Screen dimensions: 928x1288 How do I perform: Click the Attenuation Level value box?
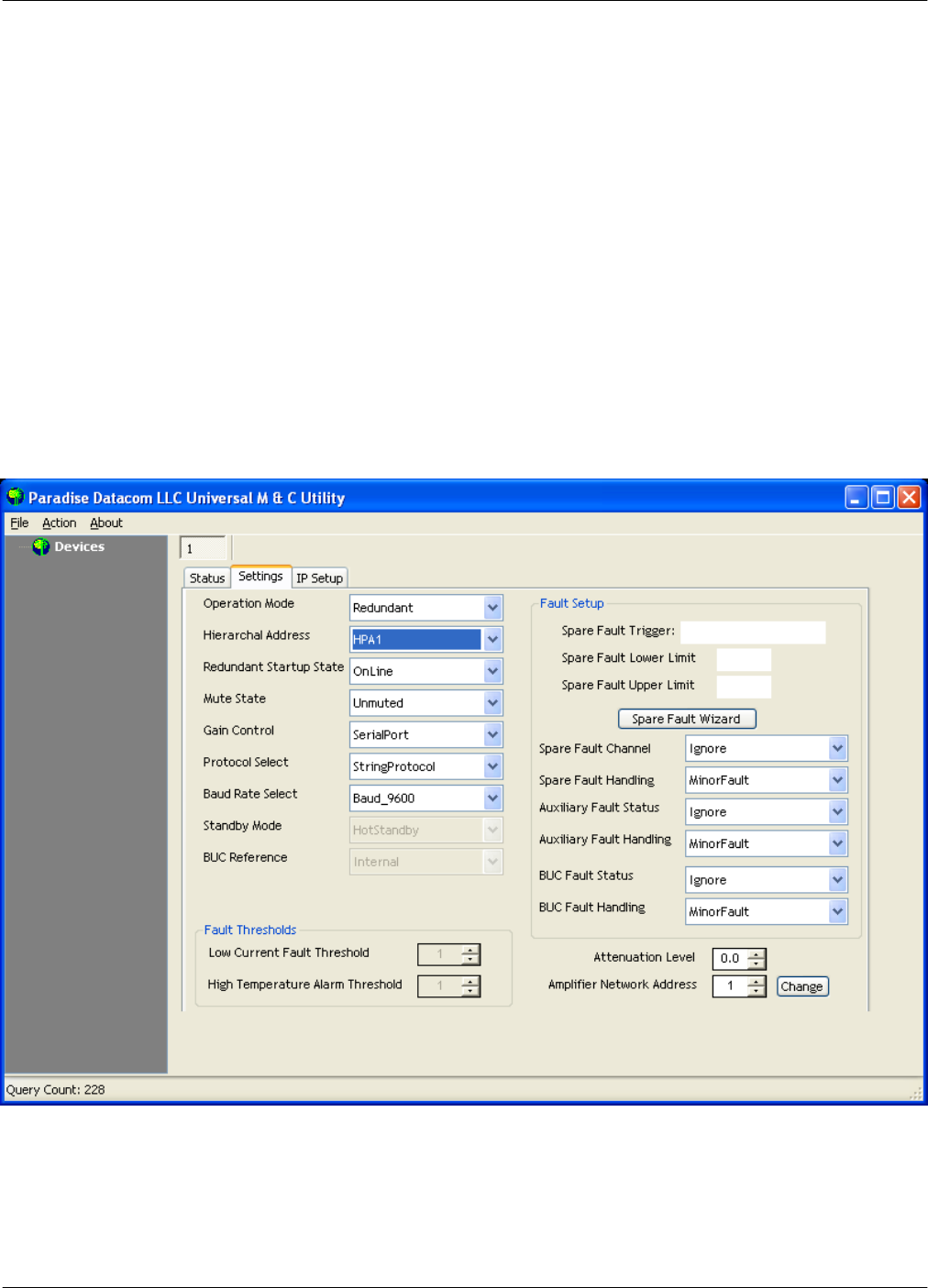coord(730,959)
